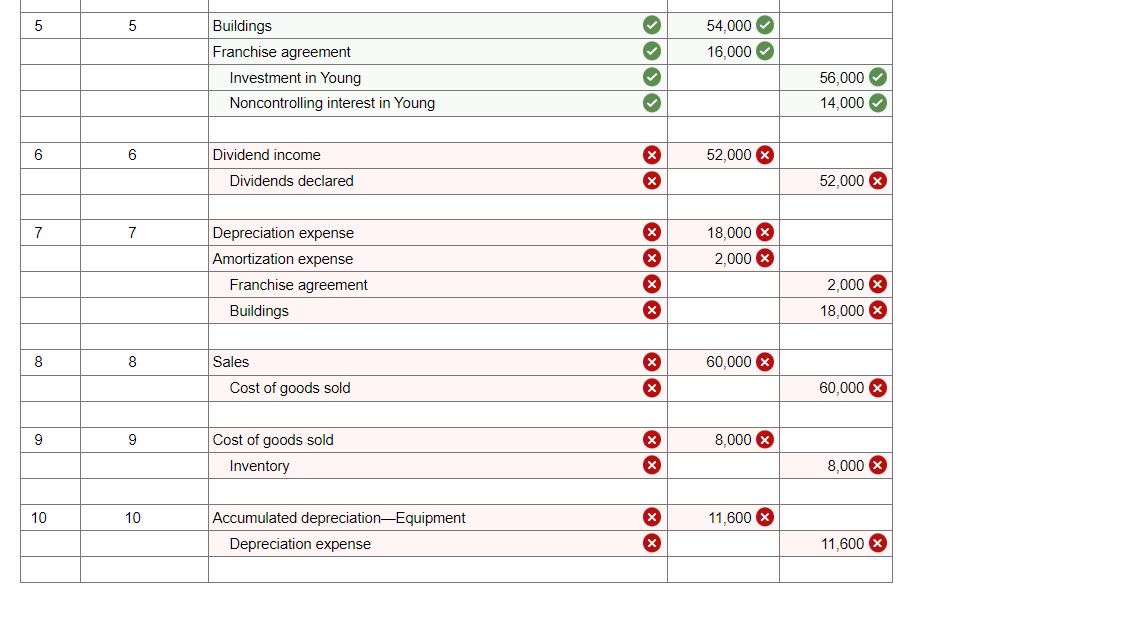Click red X beside Depreciation expense entry 7

651,232
